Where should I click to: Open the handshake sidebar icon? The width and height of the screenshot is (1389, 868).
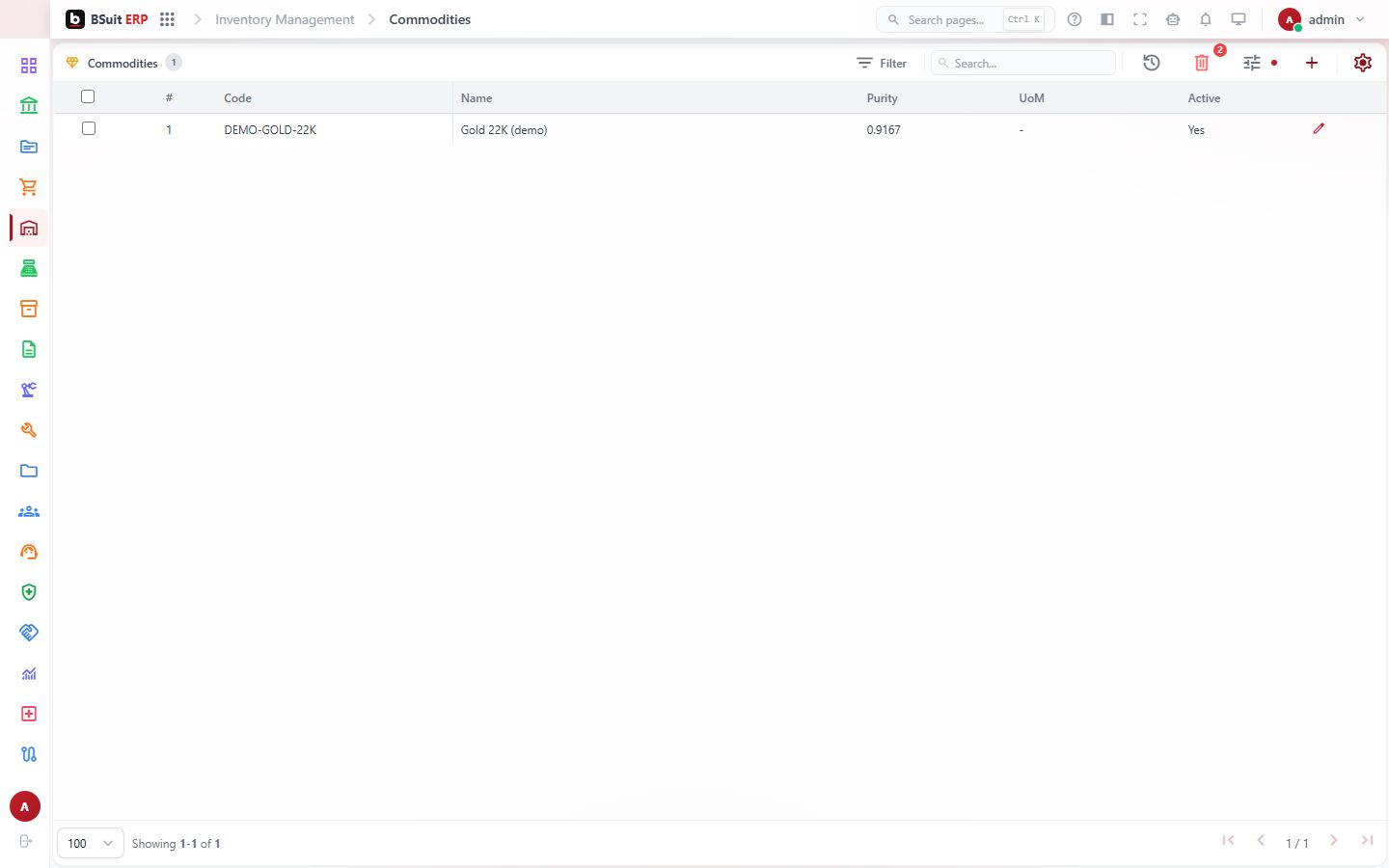(29, 633)
